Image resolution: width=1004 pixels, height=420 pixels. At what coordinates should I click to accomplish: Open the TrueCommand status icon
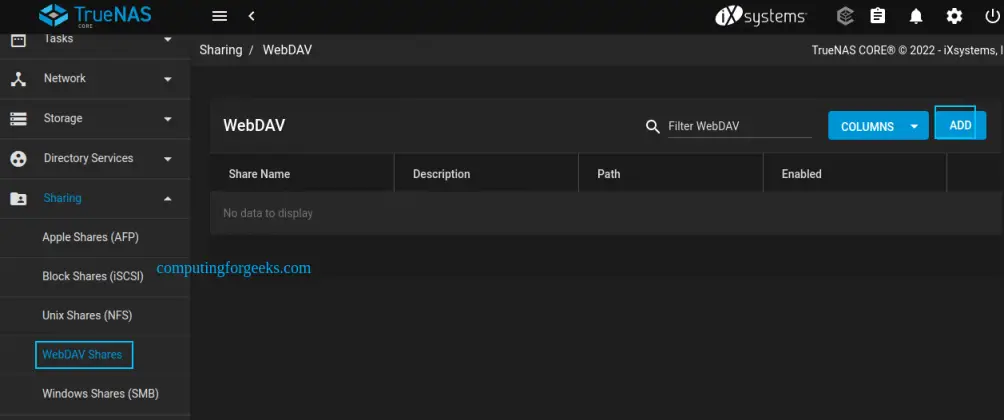(845, 16)
